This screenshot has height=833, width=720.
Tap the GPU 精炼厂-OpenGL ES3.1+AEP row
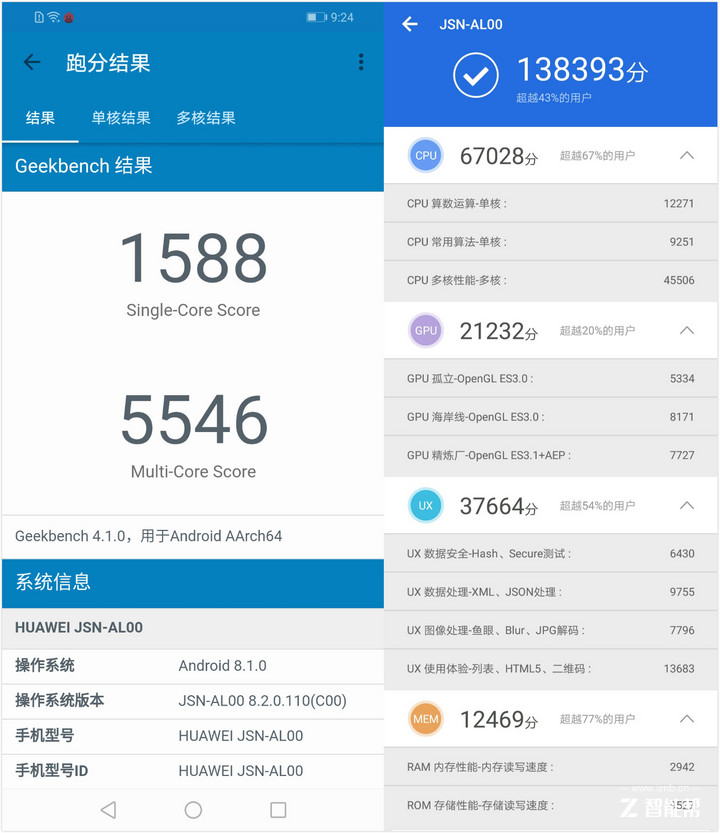(550, 455)
